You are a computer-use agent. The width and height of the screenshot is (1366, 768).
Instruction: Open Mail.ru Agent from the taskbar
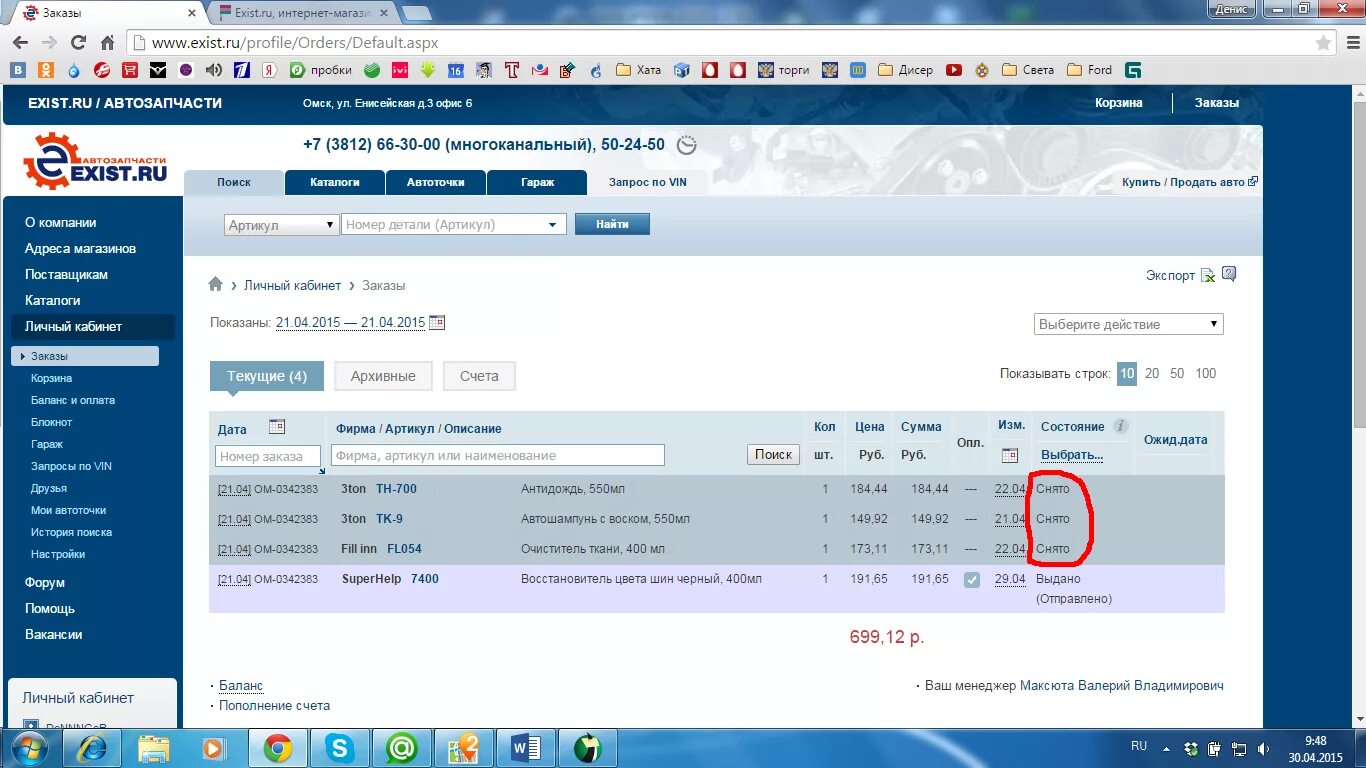(402, 748)
